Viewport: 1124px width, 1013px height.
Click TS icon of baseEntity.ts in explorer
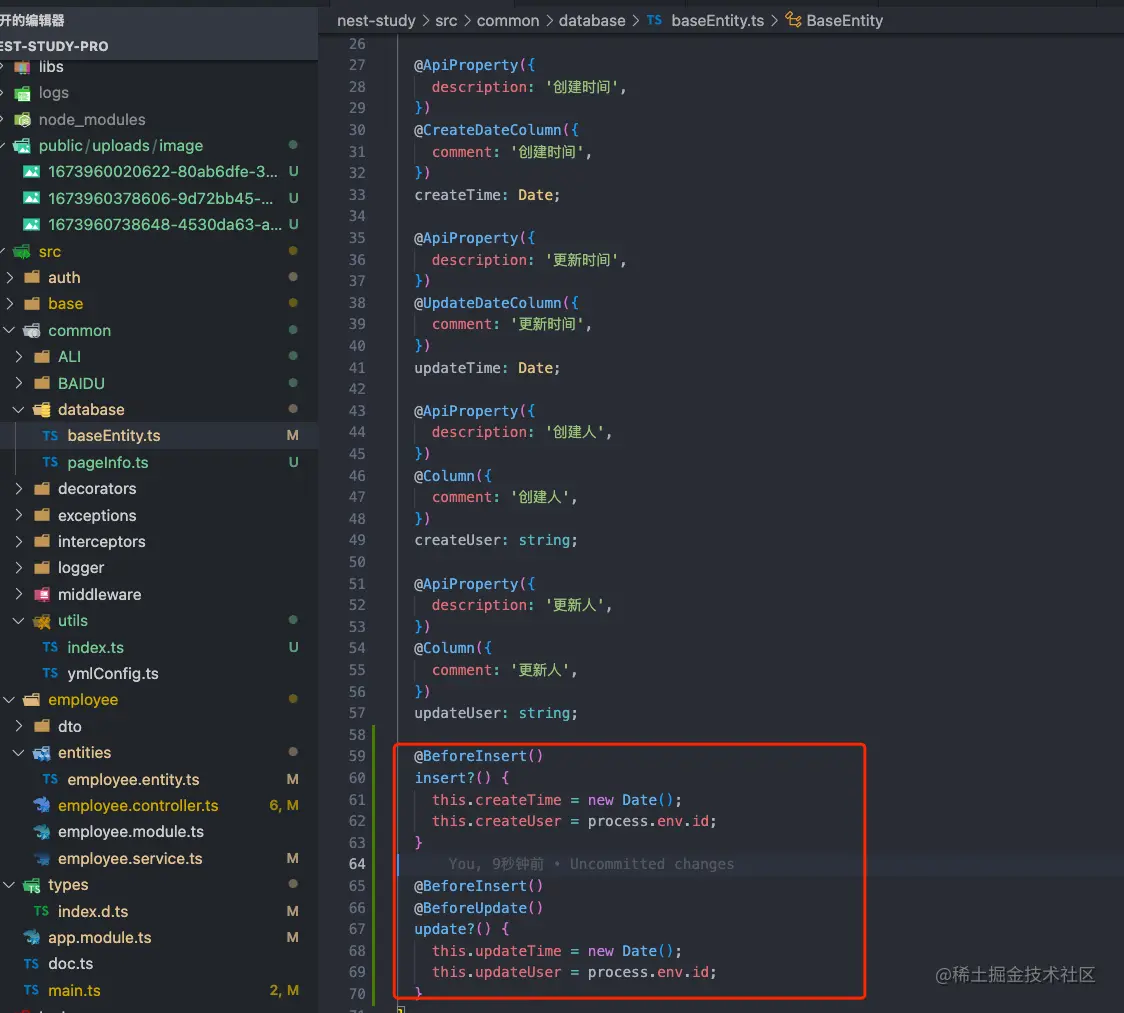(50, 436)
